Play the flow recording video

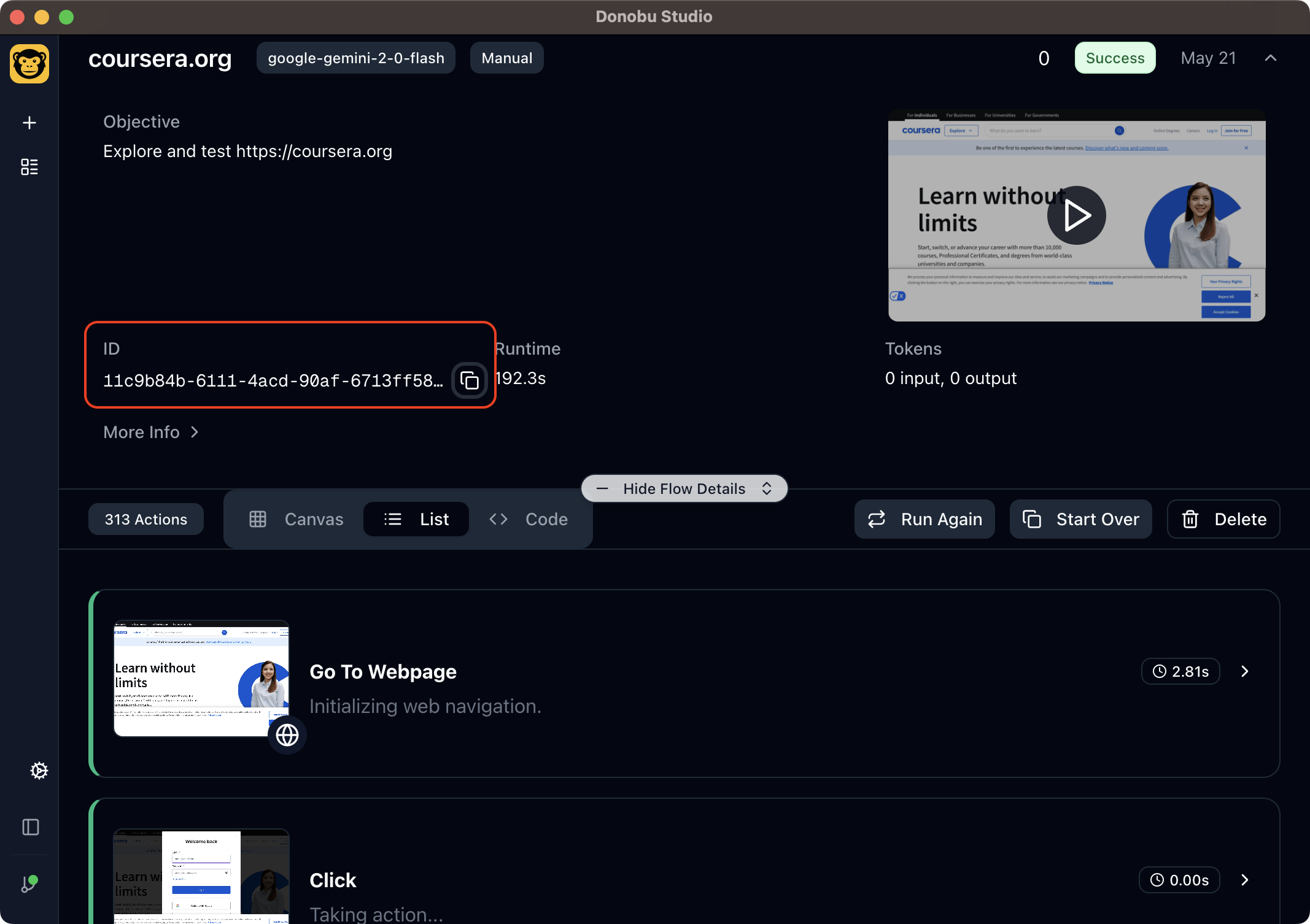point(1077,215)
